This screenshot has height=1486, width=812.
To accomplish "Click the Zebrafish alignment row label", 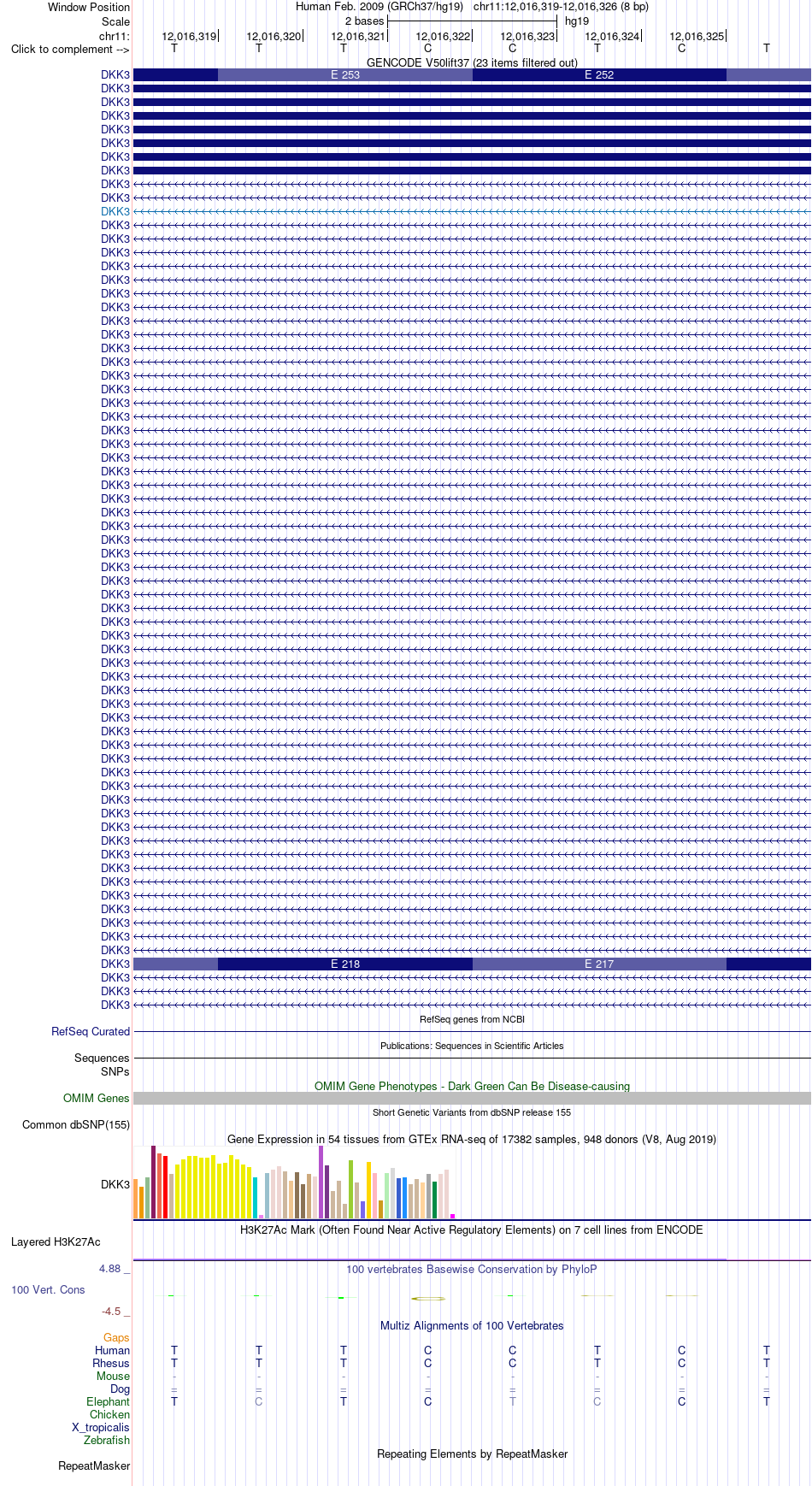I will tap(107, 1440).
